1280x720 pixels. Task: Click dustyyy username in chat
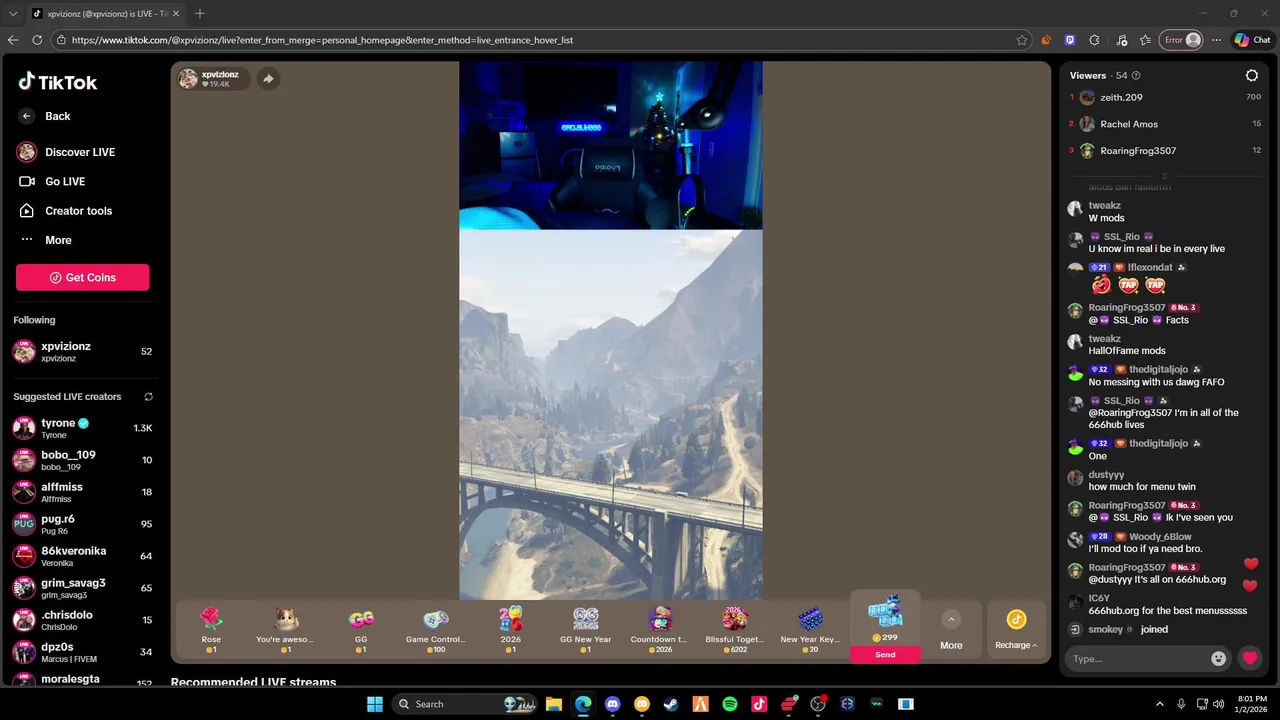point(1106,475)
